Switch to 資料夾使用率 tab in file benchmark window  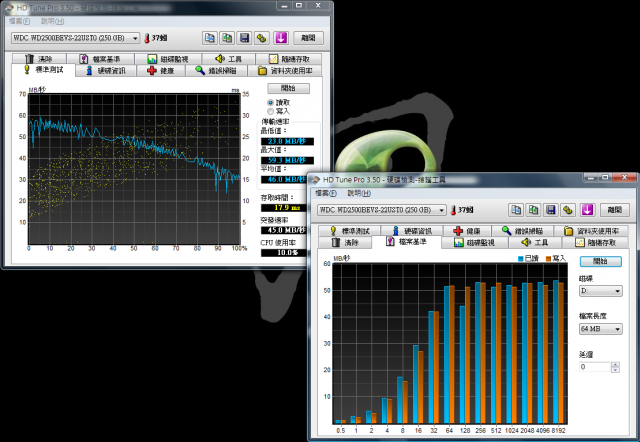(591, 231)
